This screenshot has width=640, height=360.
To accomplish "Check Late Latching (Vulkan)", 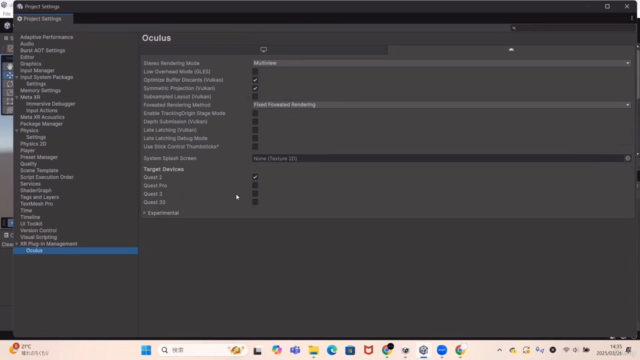I will point(255,130).
